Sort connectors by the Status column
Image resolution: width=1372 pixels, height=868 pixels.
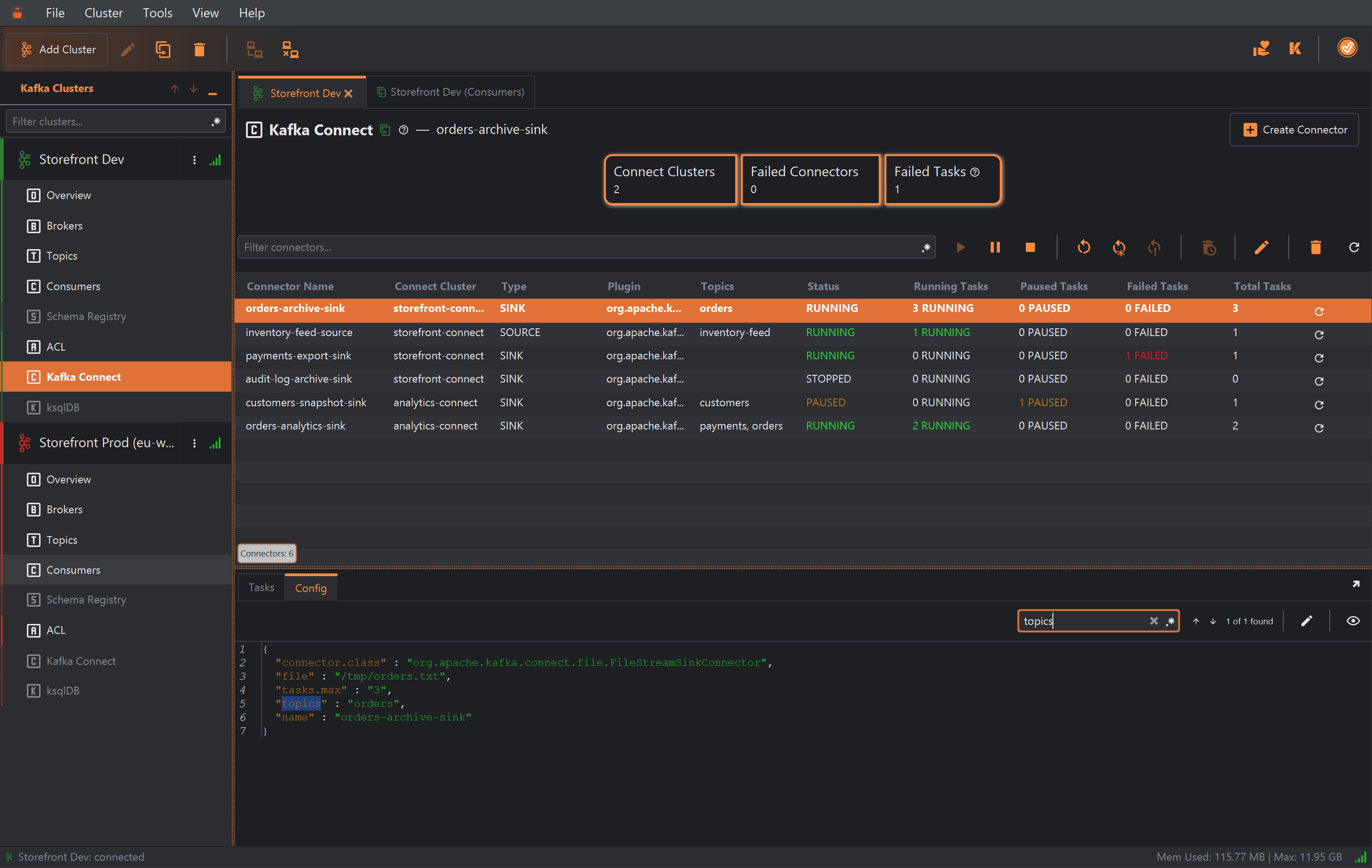[x=823, y=286]
